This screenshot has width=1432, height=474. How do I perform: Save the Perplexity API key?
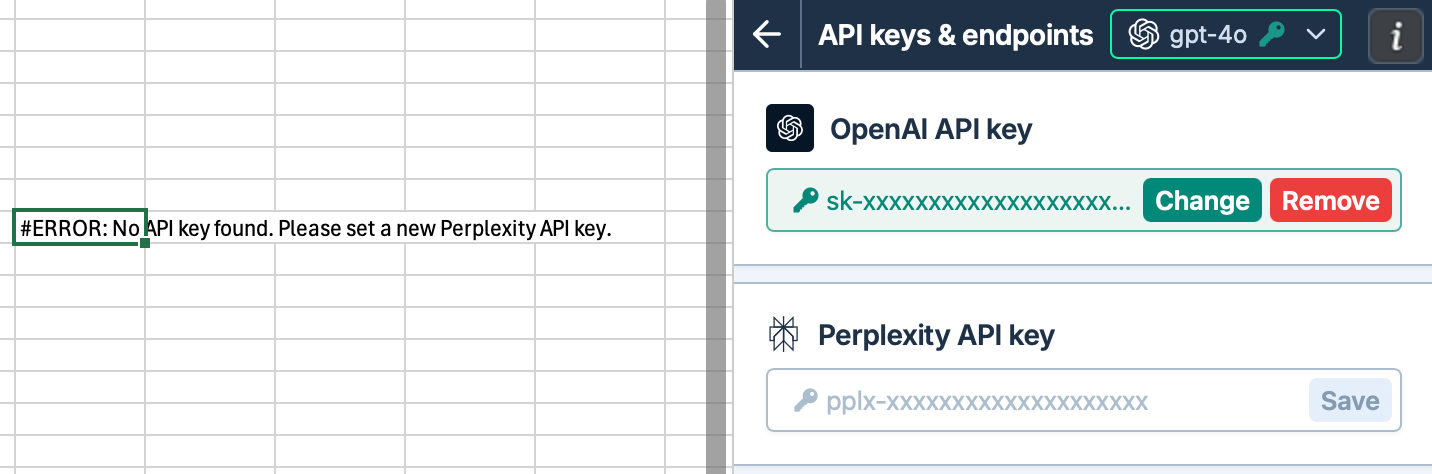1350,401
